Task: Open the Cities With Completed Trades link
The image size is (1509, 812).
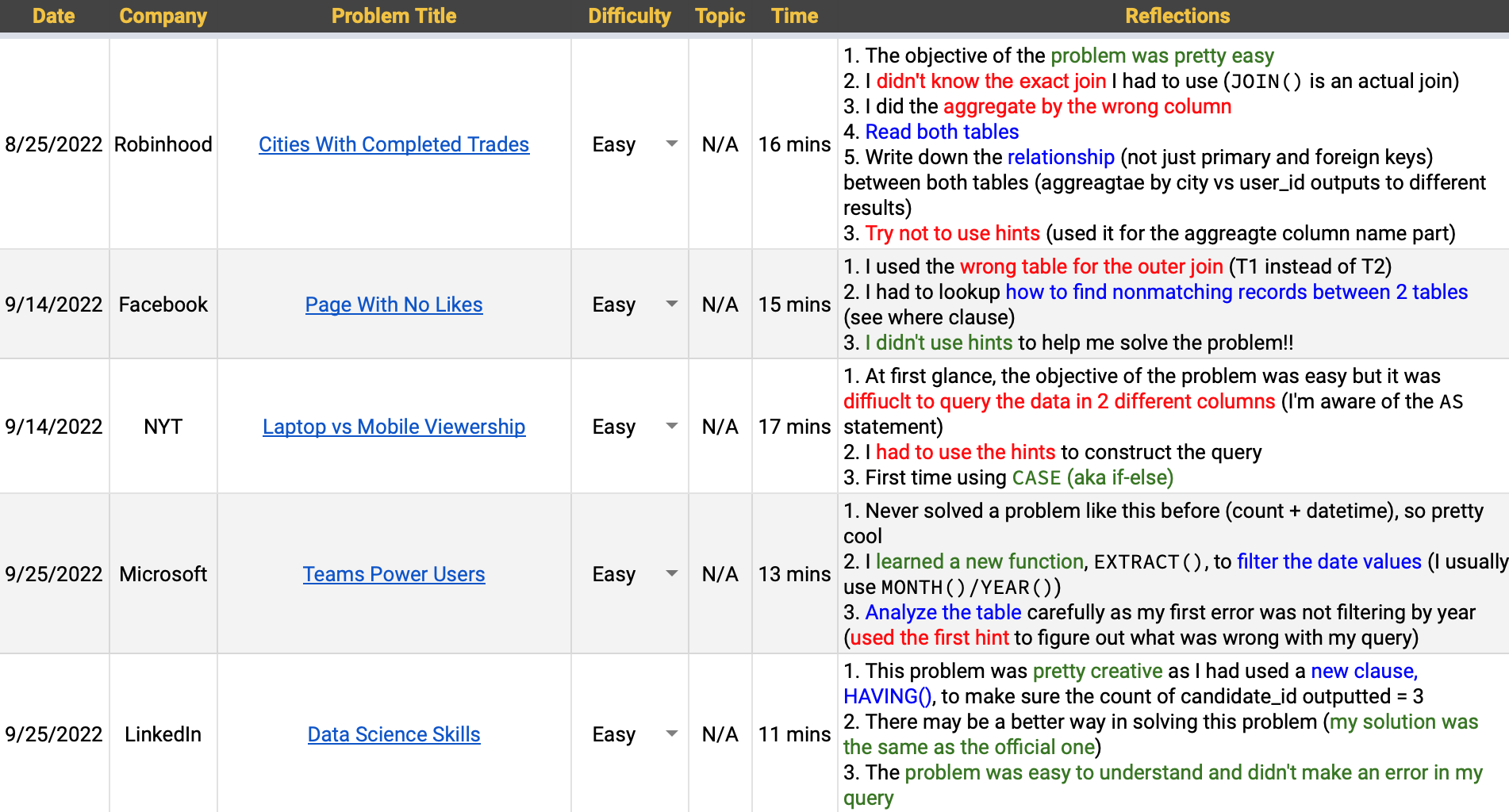Action: point(394,144)
